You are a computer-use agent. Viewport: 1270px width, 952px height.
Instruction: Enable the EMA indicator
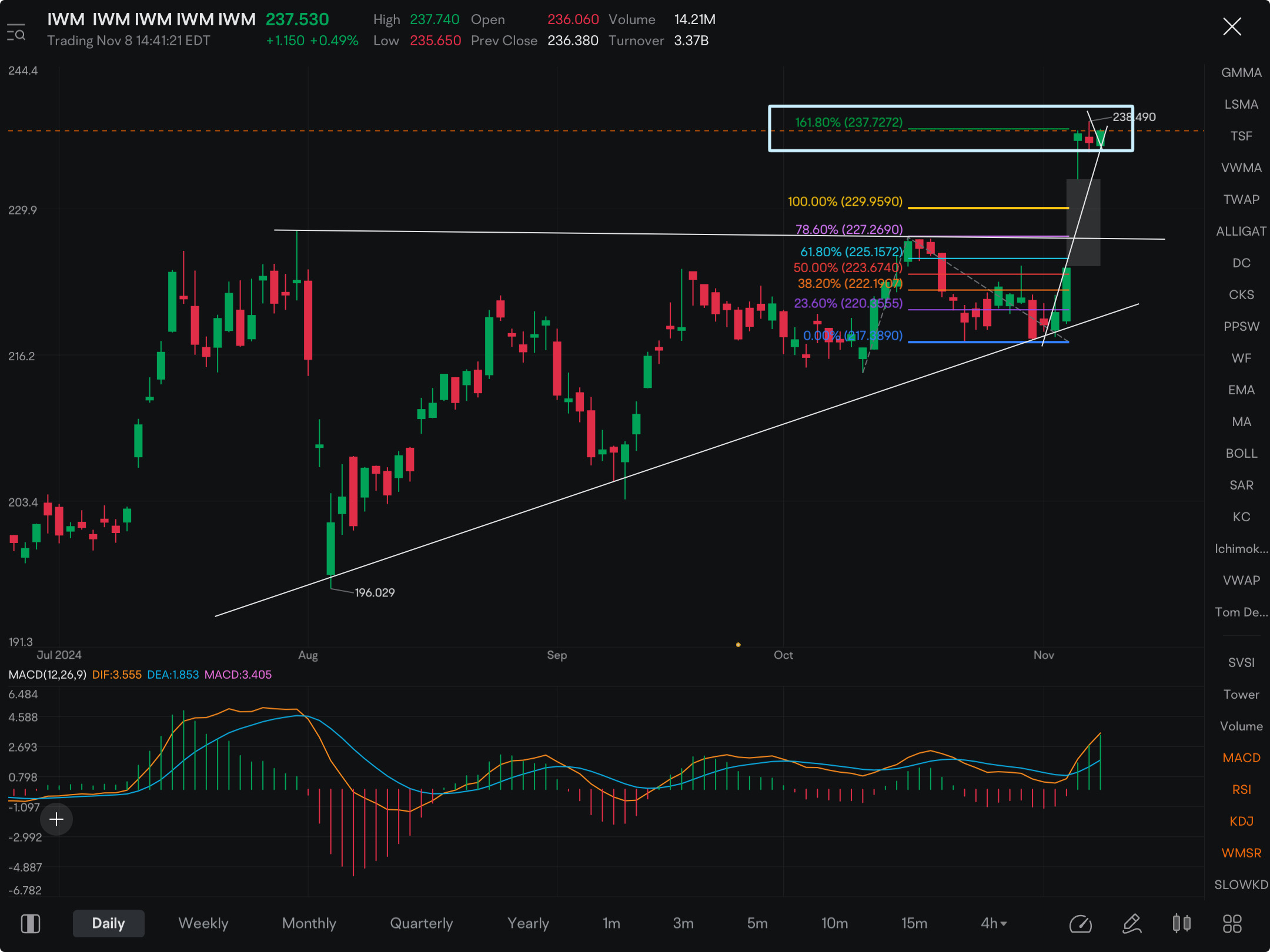(1241, 390)
